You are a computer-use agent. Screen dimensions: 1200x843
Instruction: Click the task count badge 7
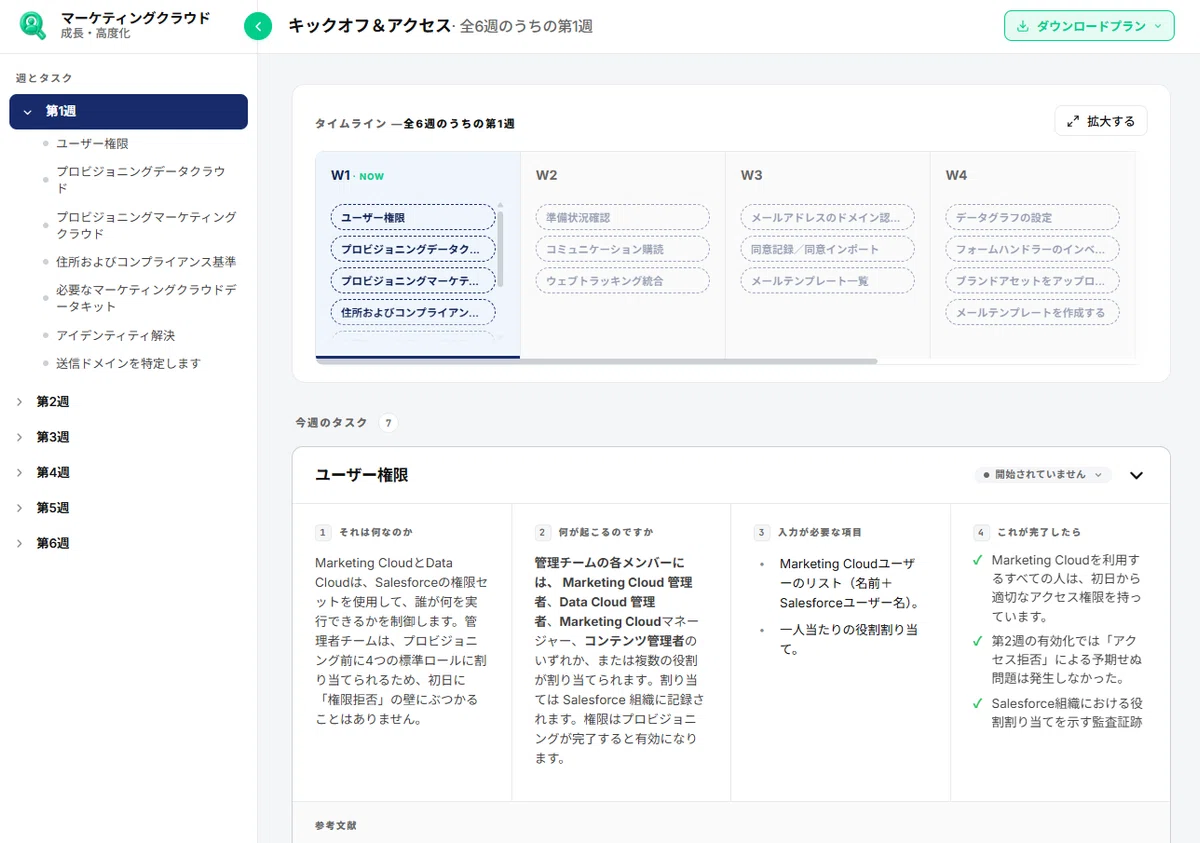(x=388, y=423)
